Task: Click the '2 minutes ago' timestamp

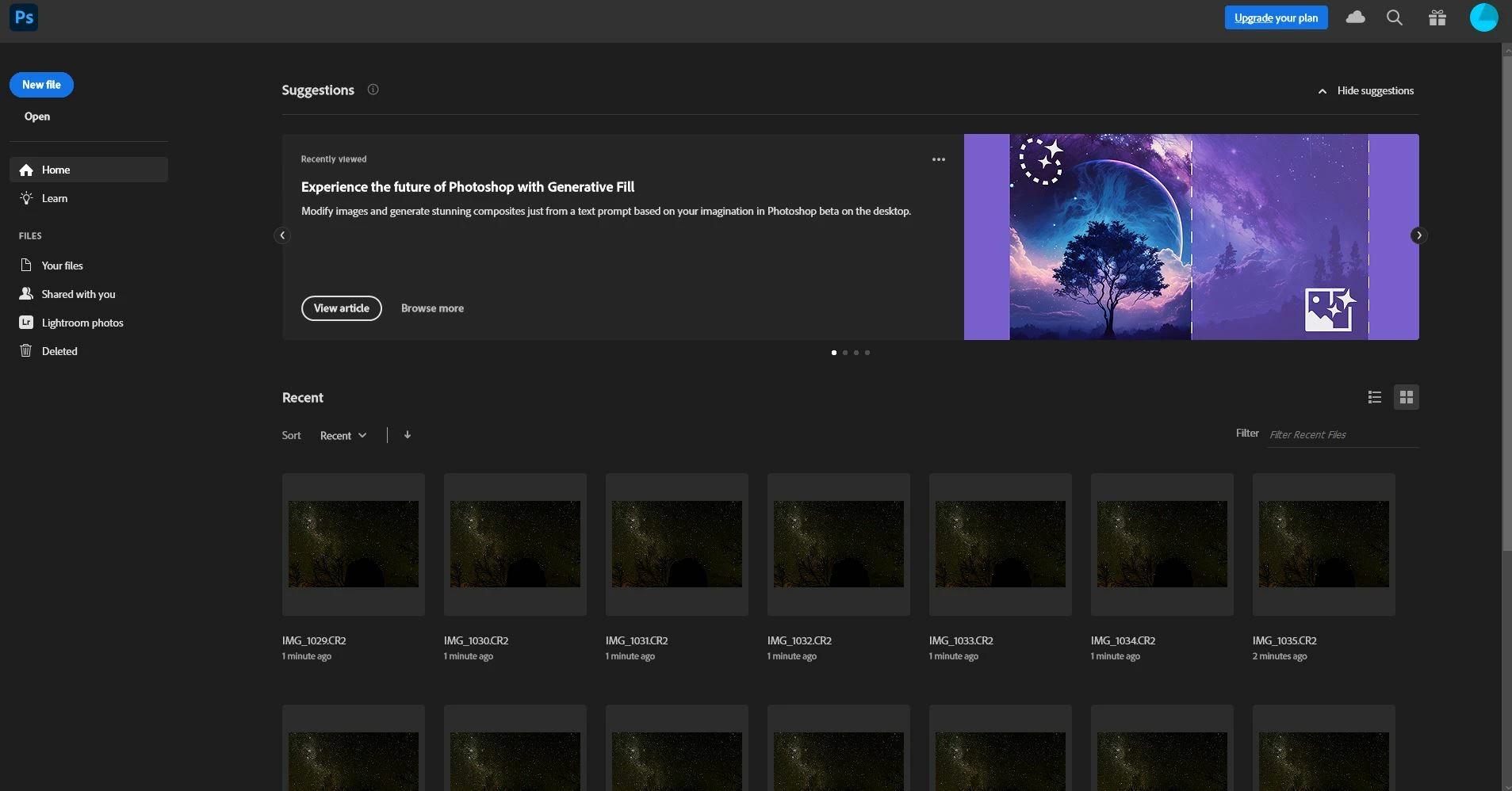Action: pyautogui.click(x=1280, y=656)
